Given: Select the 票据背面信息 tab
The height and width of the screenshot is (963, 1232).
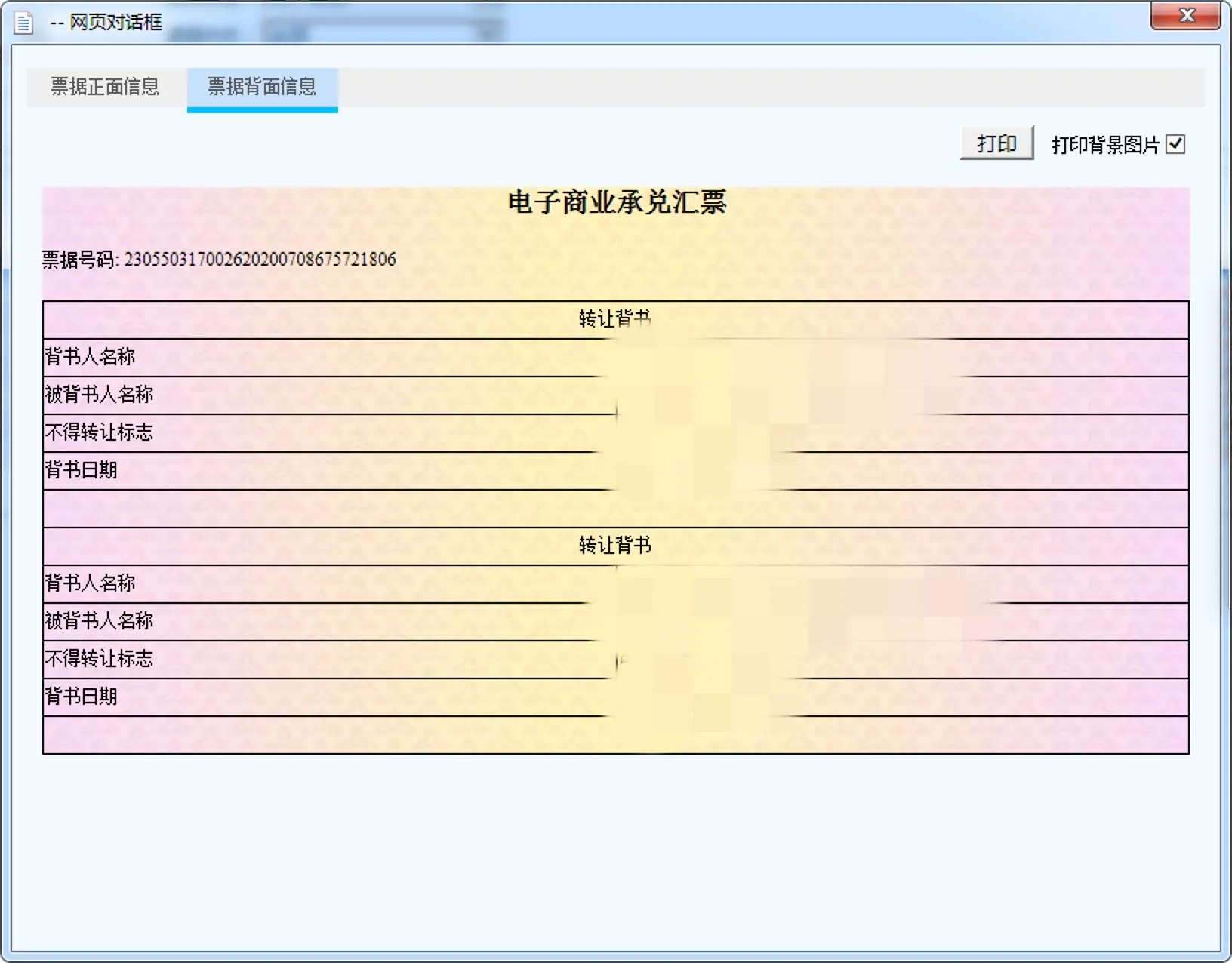Looking at the screenshot, I should pyautogui.click(x=262, y=87).
